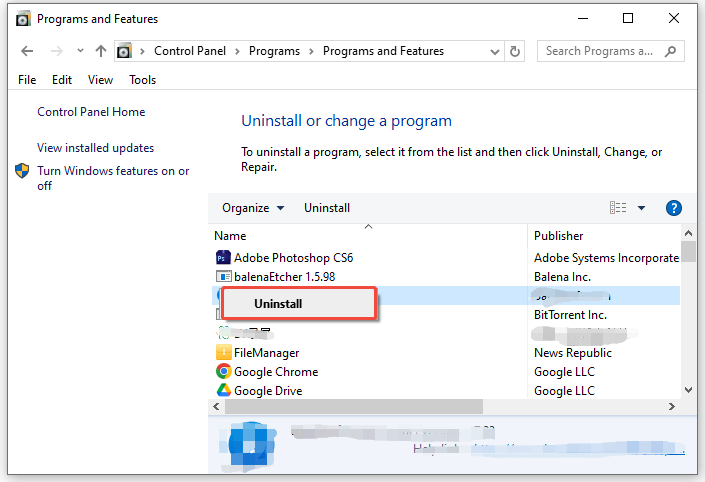Click News Republic publisher cell
This screenshot has width=705, height=482.
tap(573, 353)
